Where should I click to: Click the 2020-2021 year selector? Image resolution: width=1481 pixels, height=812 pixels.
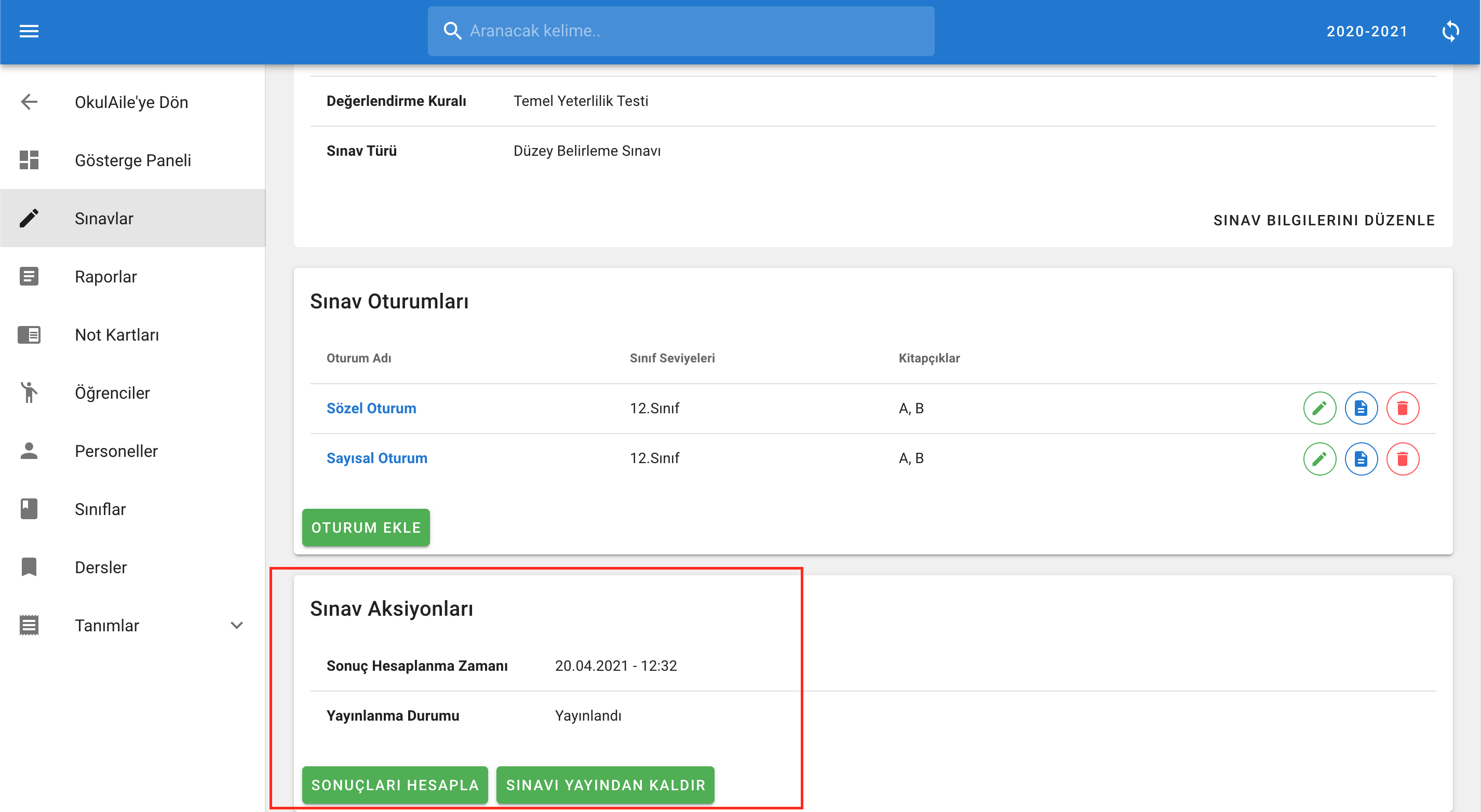pyautogui.click(x=1367, y=31)
